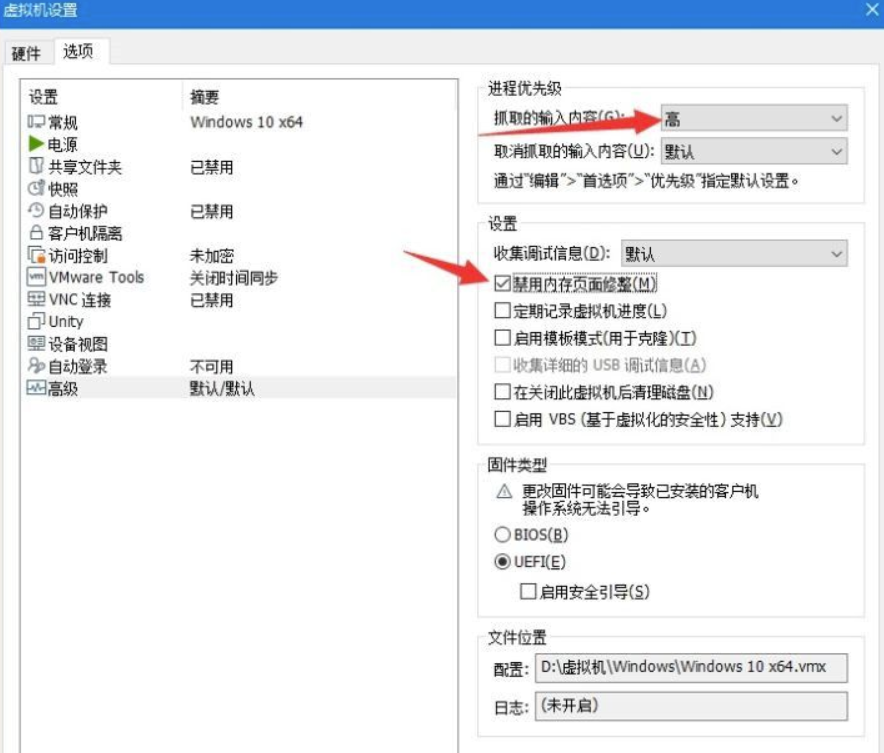Switch to the 硬件 hardware tab
This screenshot has height=753, width=884.
[26, 54]
